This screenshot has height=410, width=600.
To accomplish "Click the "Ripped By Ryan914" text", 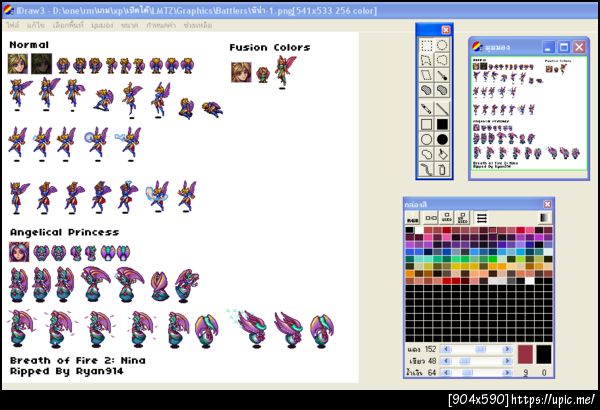I will [67, 371].
